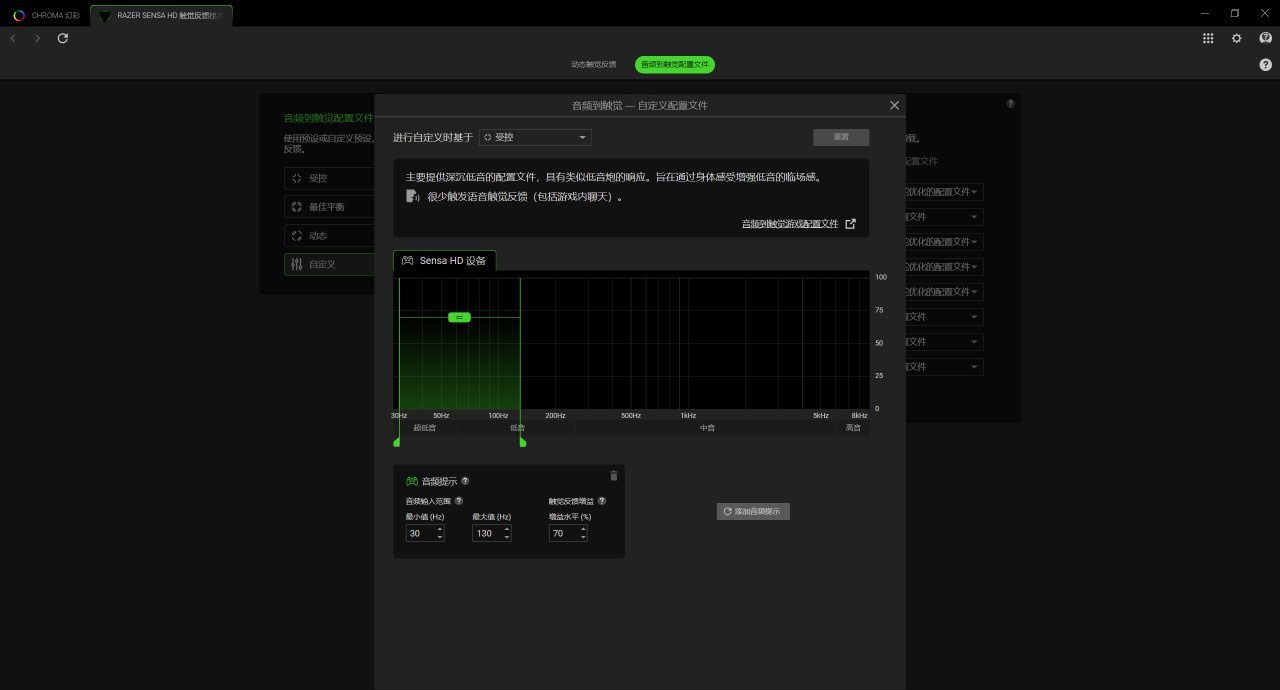Decrease the 增益水平 (%) value
The width and height of the screenshot is (1280, 690).
point(584,538)
